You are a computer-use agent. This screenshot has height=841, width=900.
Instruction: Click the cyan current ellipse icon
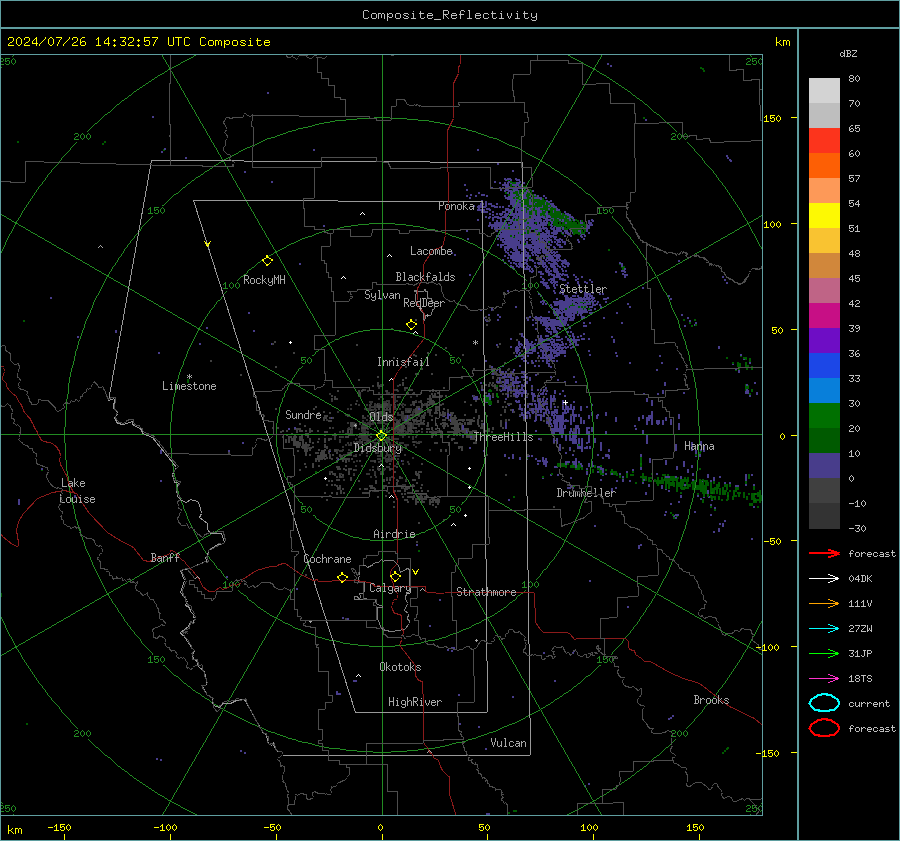[824, 703]
